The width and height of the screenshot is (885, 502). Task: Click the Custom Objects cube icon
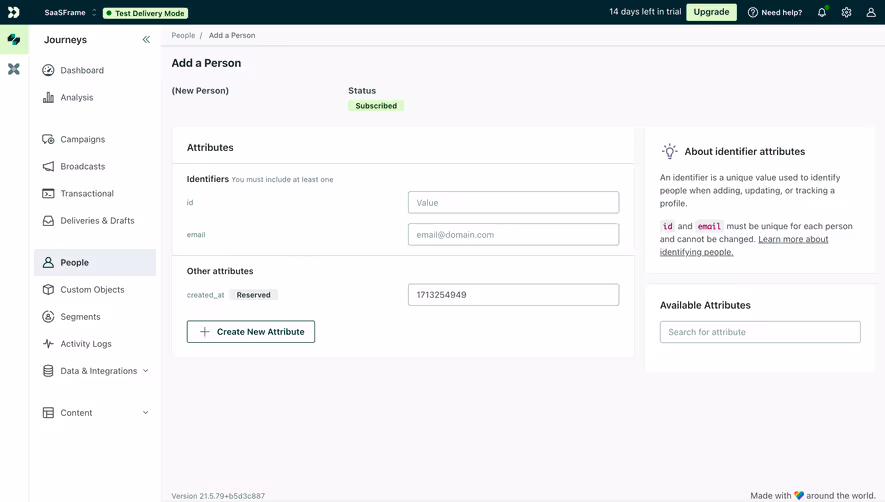(49, 289)
